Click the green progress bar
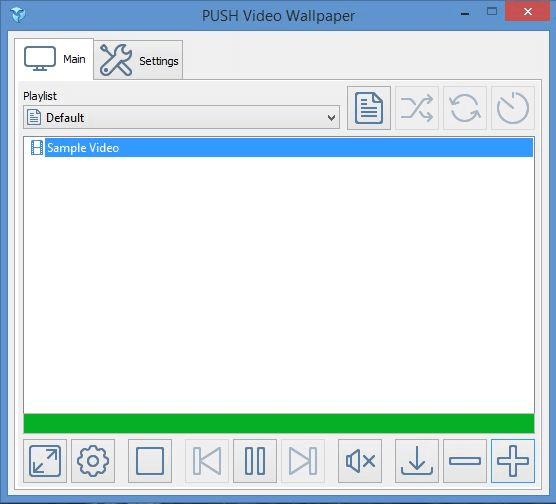The width and height of the screenshot is (556, 504). tap(279, 423)
